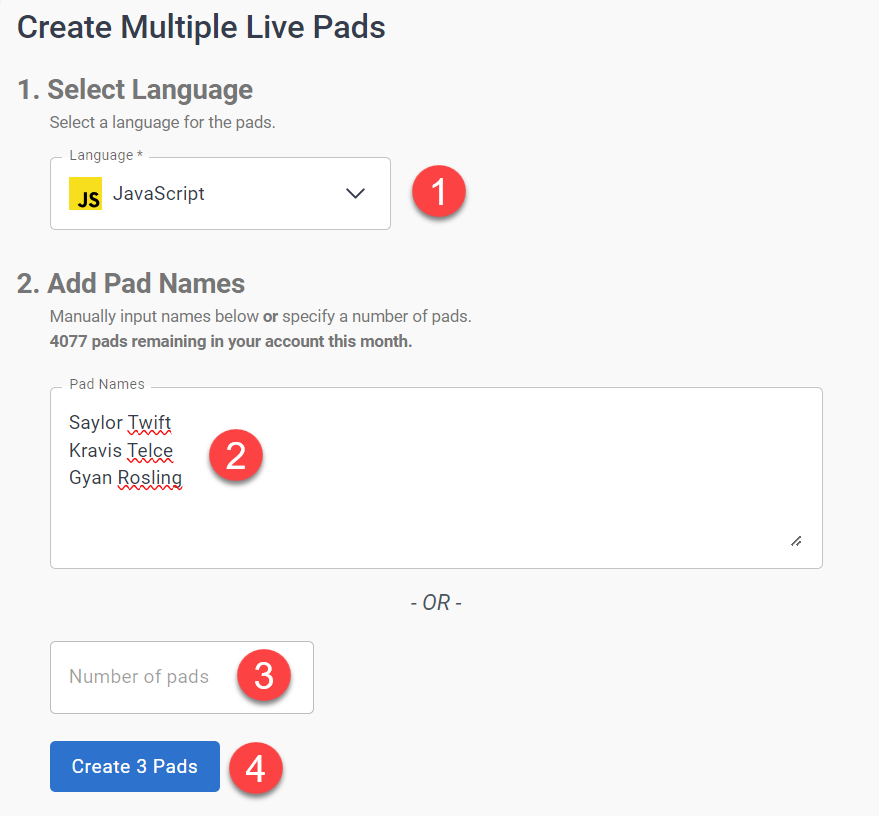Click the red badge numbered 4
The width and height of the screenshot is (879, 816).
tap(256, 767)
